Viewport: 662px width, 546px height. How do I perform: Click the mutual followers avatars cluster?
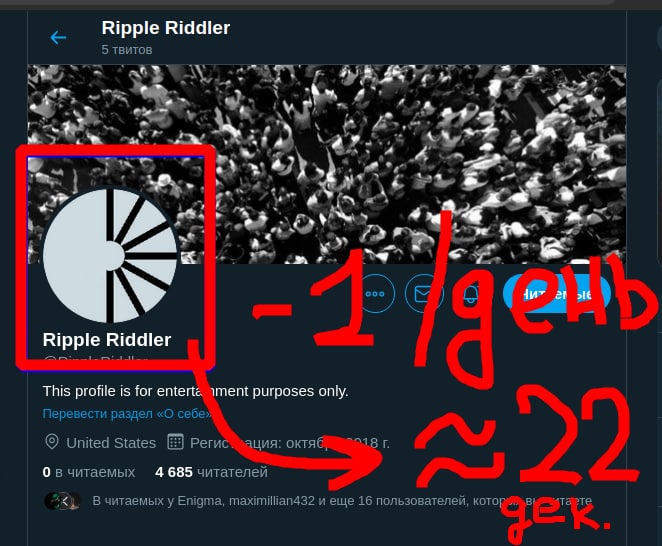62,501
